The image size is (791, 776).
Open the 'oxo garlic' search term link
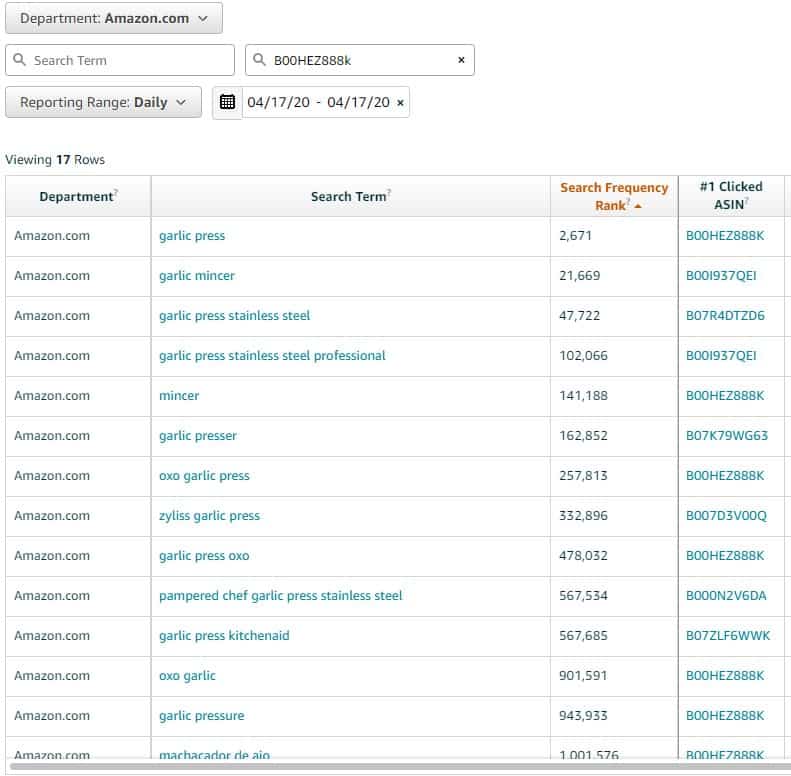click(x=187, y=676)
